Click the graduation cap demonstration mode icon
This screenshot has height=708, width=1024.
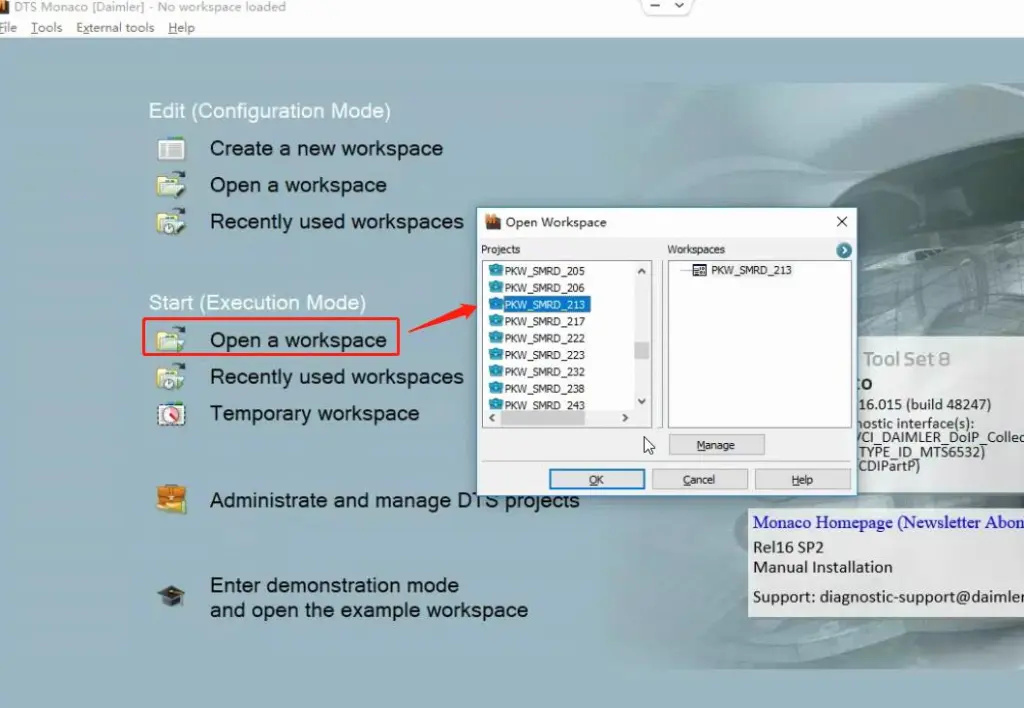[x=171, y=596]
